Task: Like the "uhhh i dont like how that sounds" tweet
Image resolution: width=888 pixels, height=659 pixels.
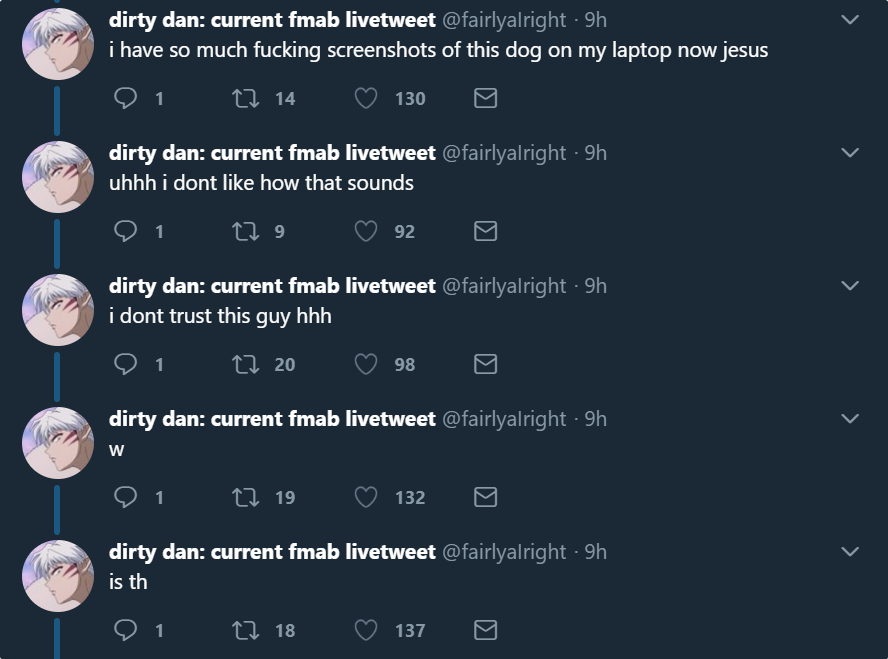Action: point(366,231)
